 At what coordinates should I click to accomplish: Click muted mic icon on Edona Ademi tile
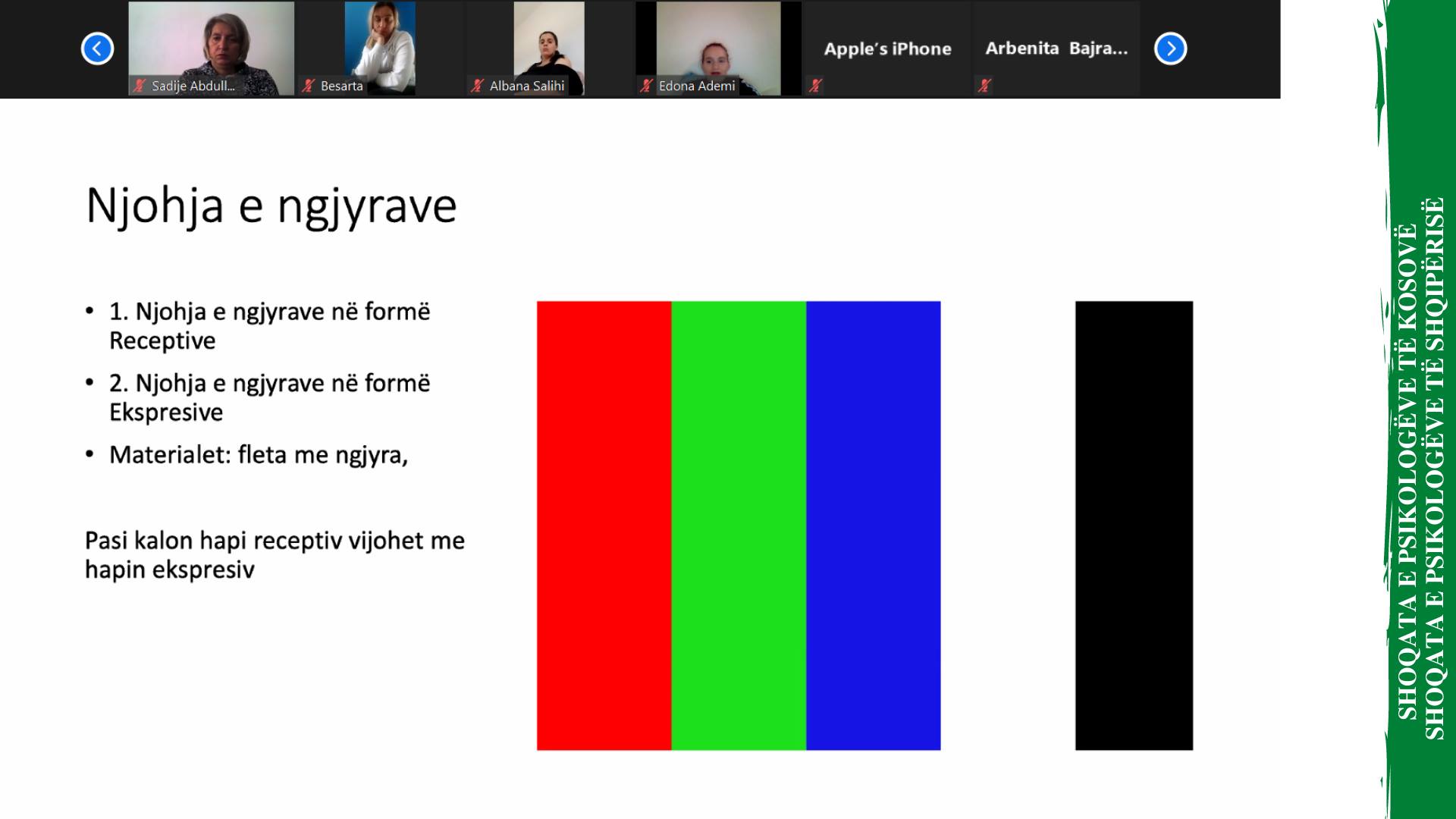click(646, 86)
